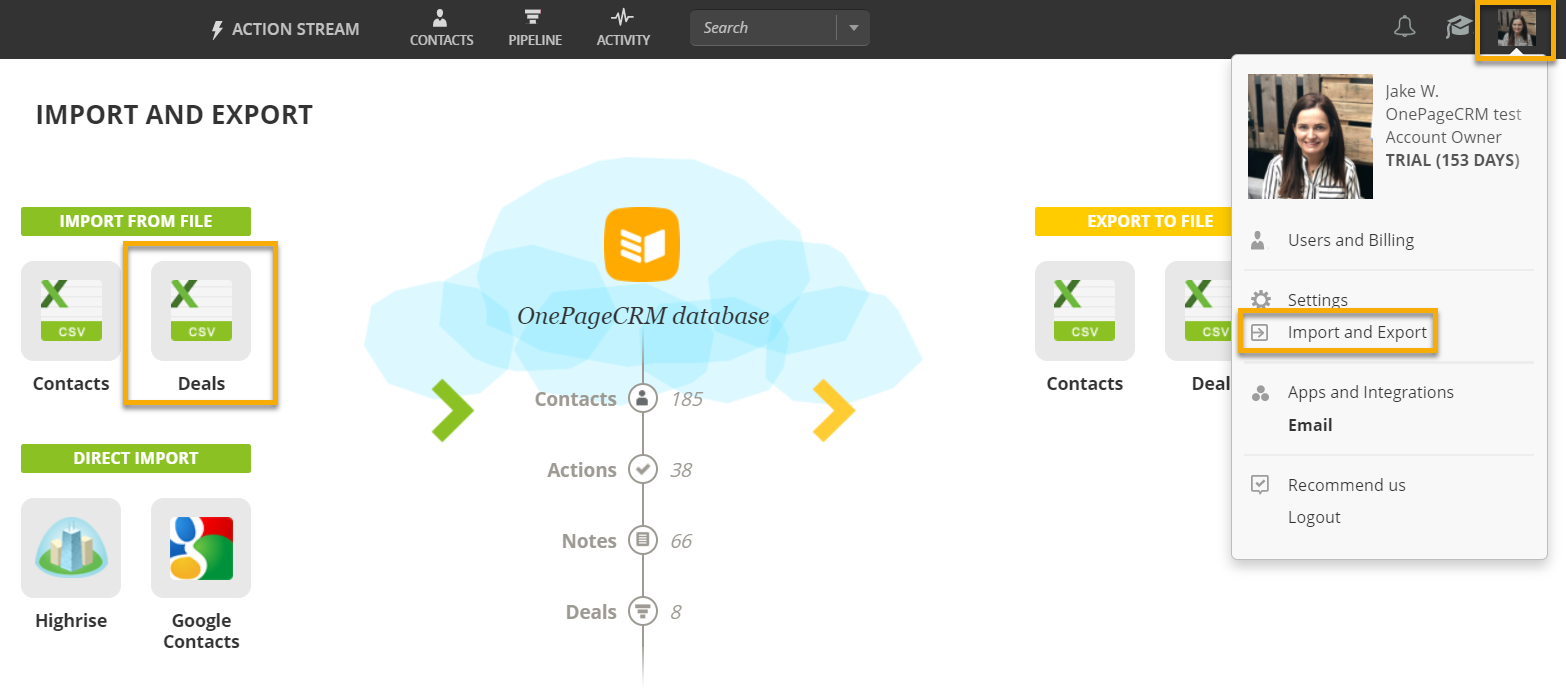Click into the Search field
1566x689 pixels.
[763, 28]
